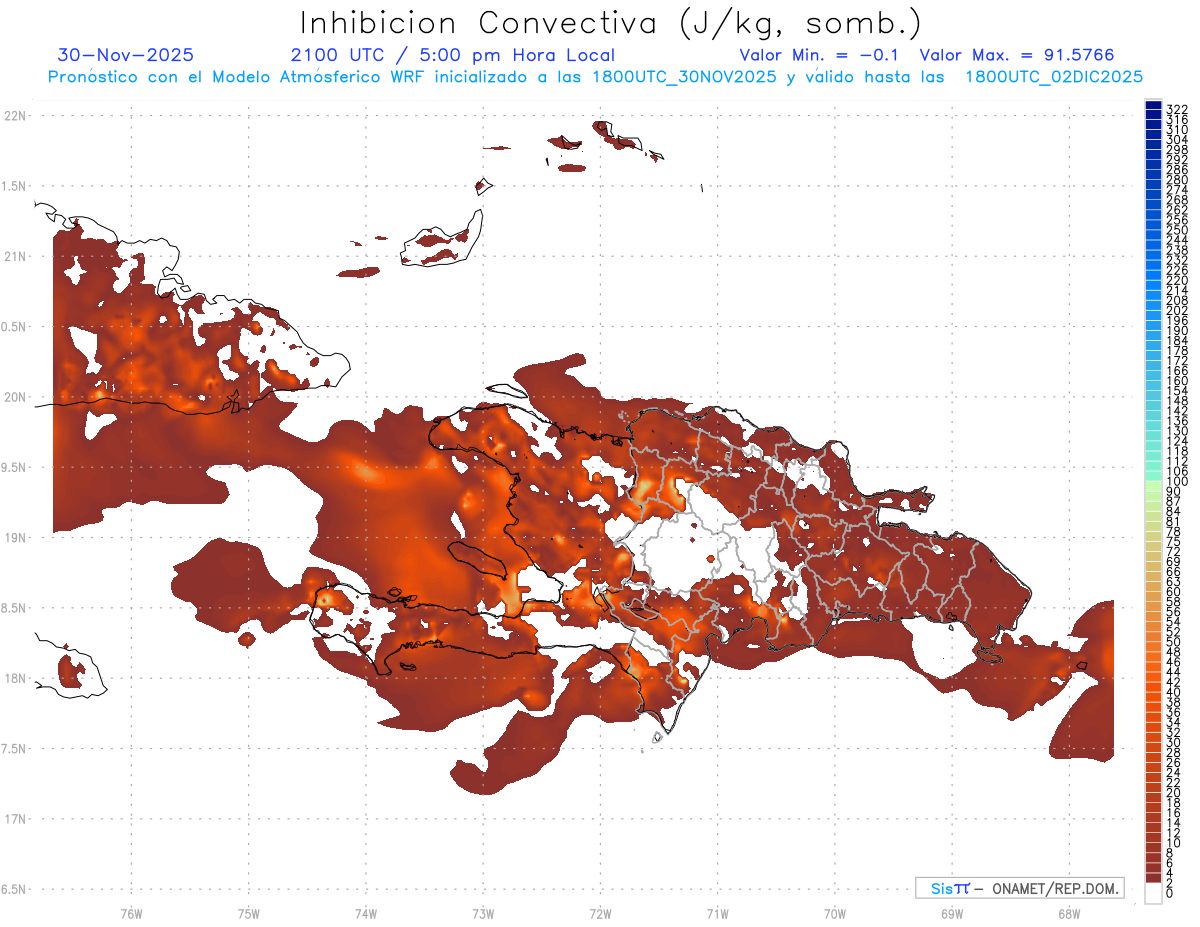Select the 68W longitude axis label
The height and width of the screenshot is (927, 1200).
pyautogui.click(x=1068, y=913)
